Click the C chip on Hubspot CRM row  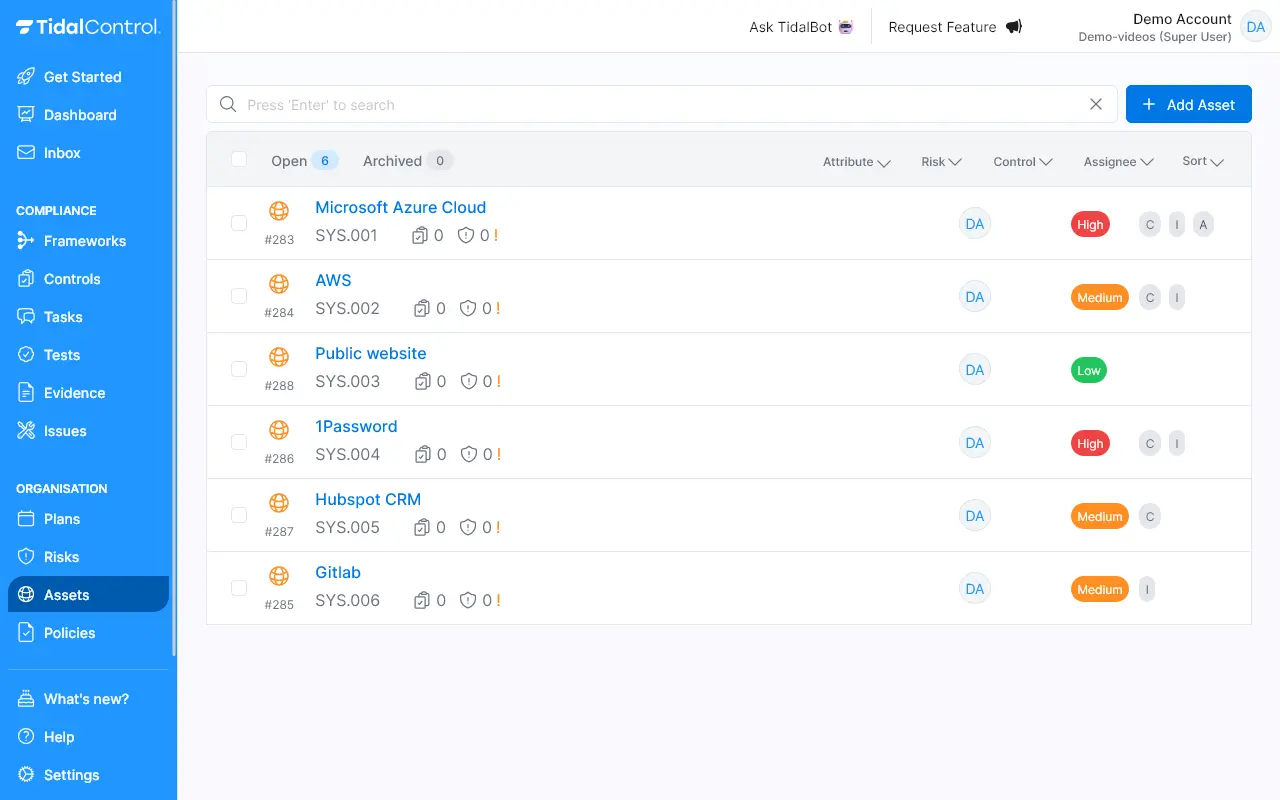coord(1150,517)
